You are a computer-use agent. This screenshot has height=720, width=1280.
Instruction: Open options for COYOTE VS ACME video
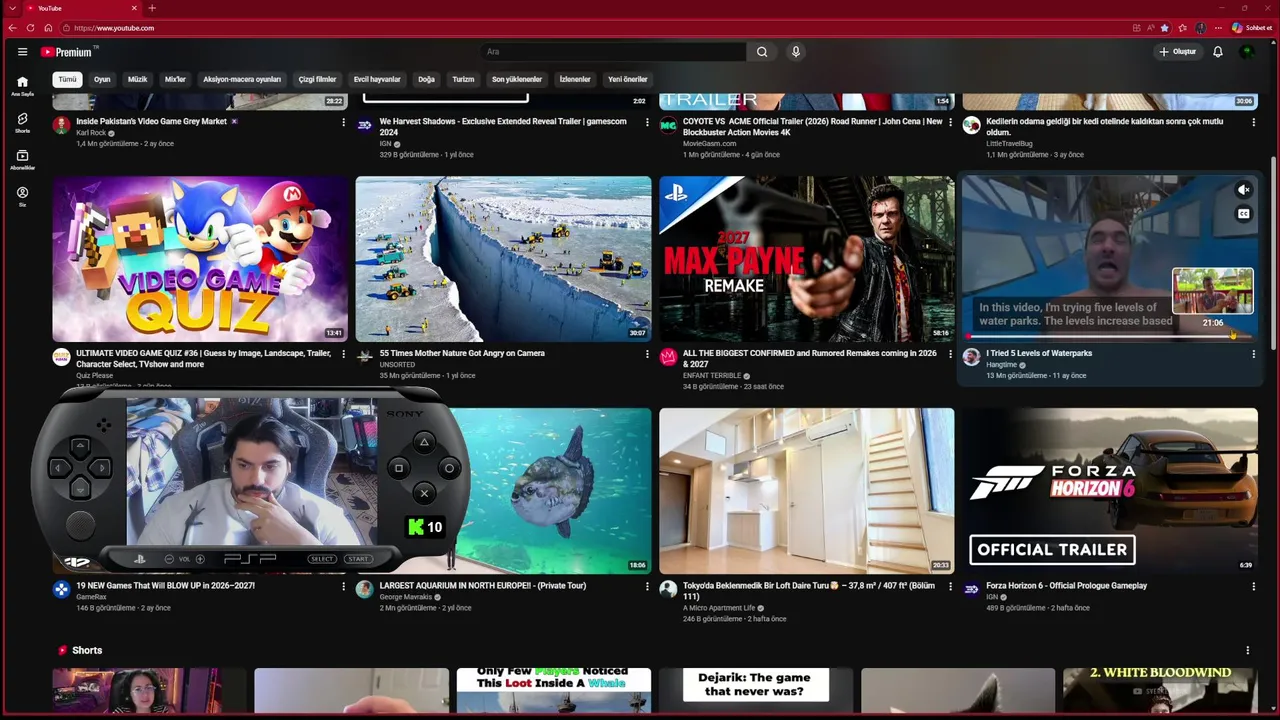[x=950, y=122]
